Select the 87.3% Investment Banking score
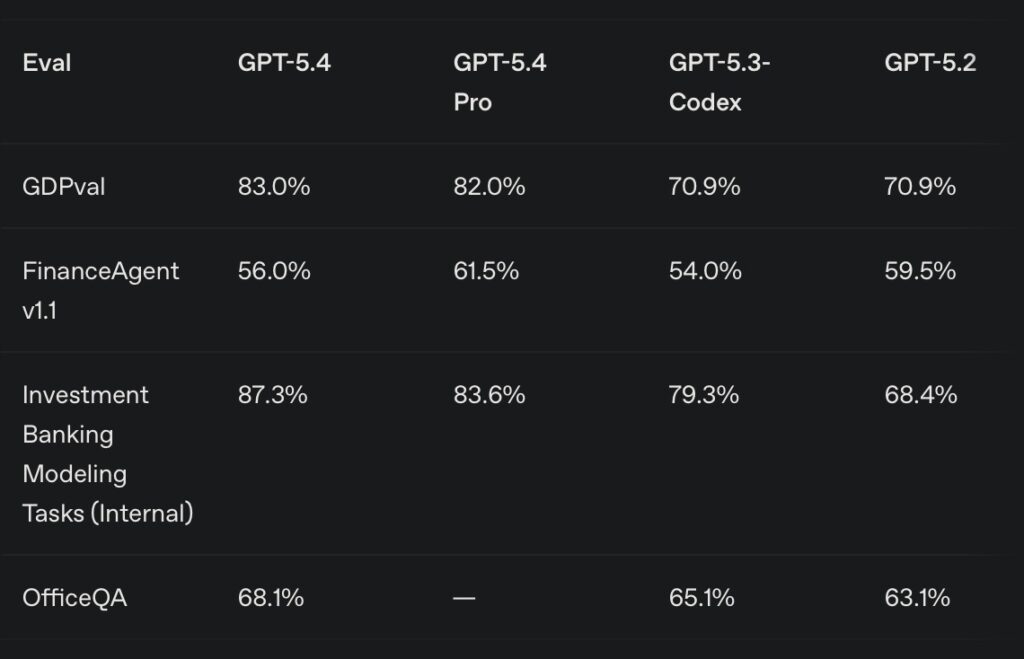The width and height of the screenshot is (1024, 659). [x=272, y=394]
